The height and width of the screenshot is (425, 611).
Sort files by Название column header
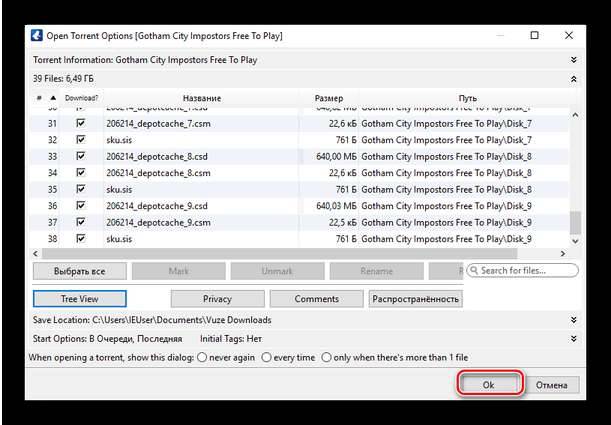202,98
